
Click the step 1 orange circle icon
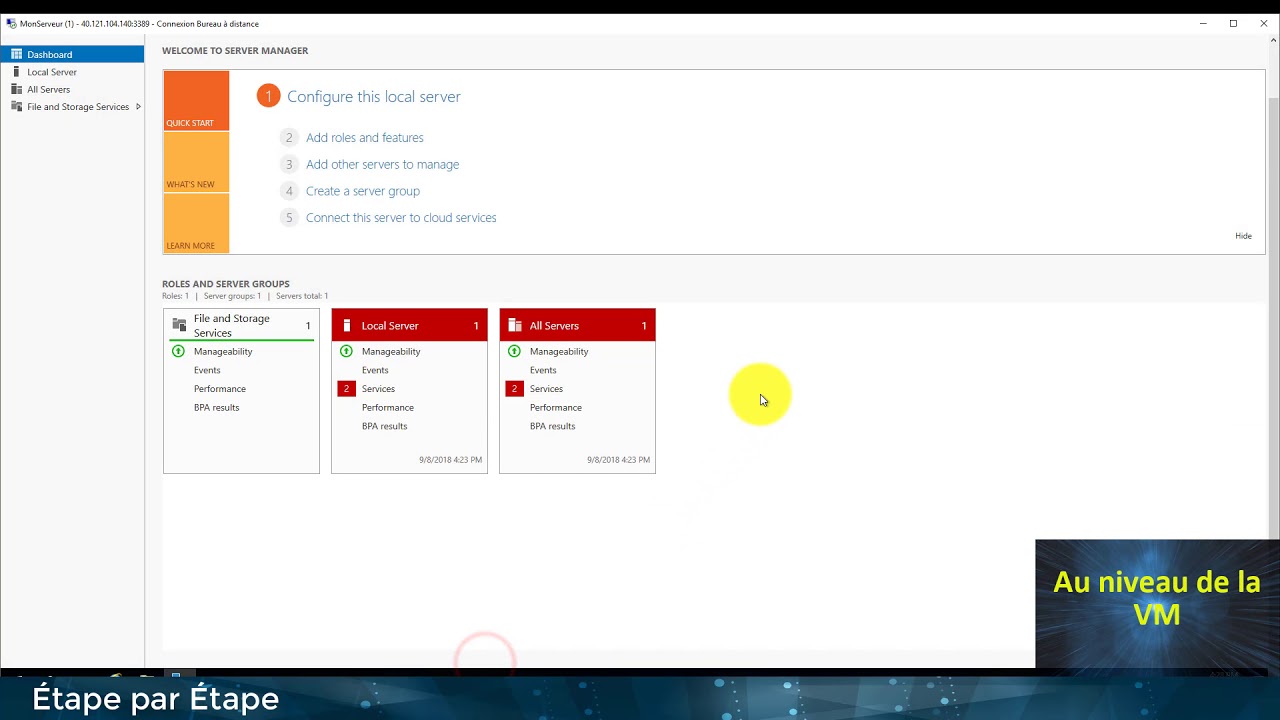pyautogui.click(x=268, y=96)
